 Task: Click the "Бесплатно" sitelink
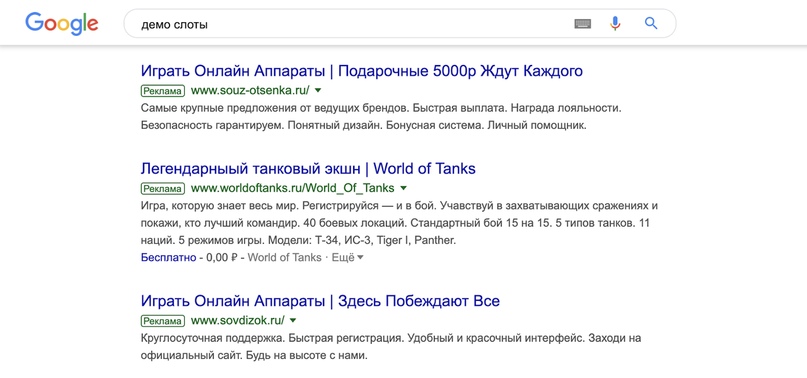pyautogui.click(x=168, y=257)
